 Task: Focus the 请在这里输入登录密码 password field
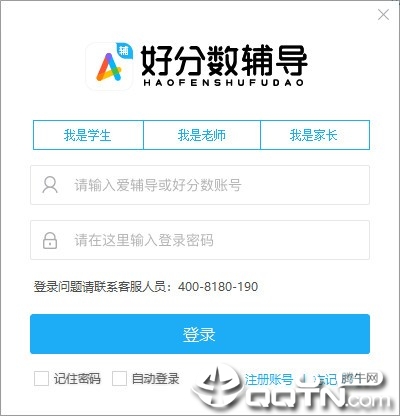(x=200, y=240)
